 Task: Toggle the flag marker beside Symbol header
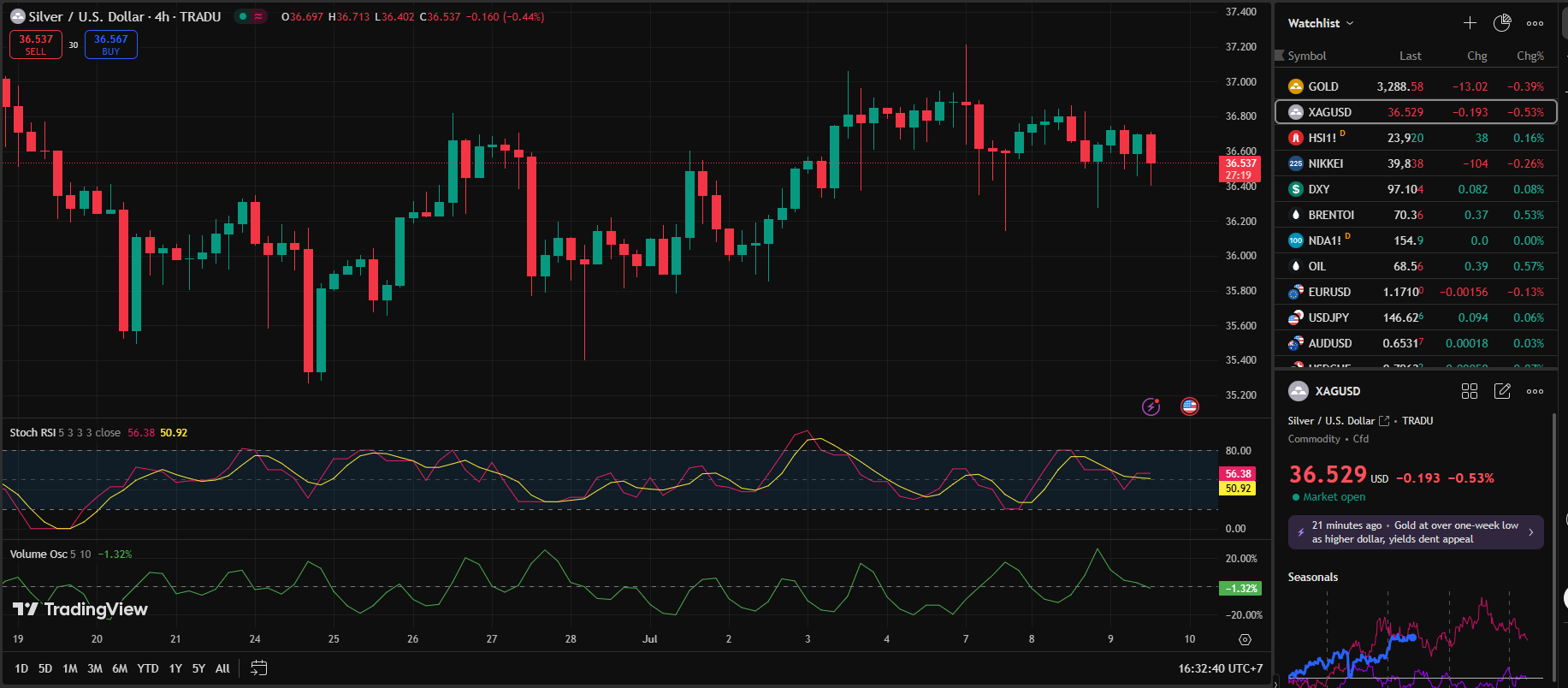click(x=1280, y=56)
